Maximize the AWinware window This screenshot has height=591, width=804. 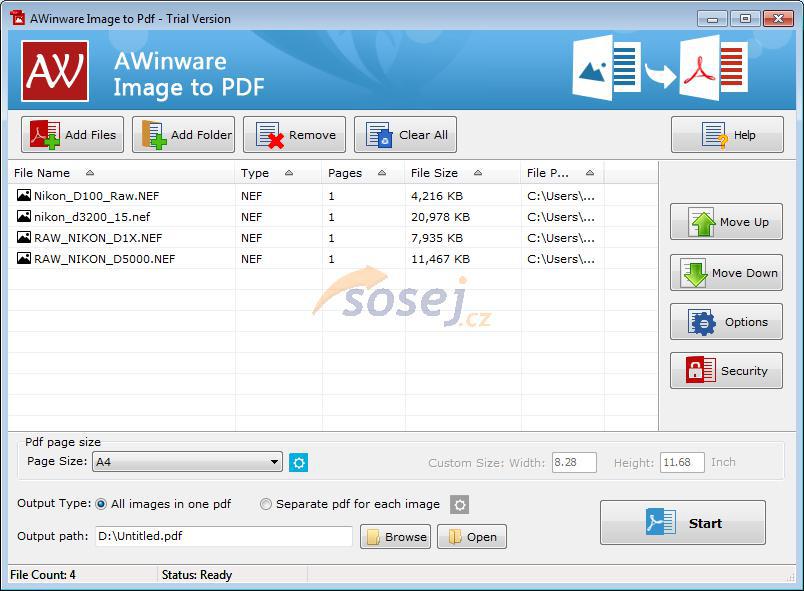click(745, 19)
